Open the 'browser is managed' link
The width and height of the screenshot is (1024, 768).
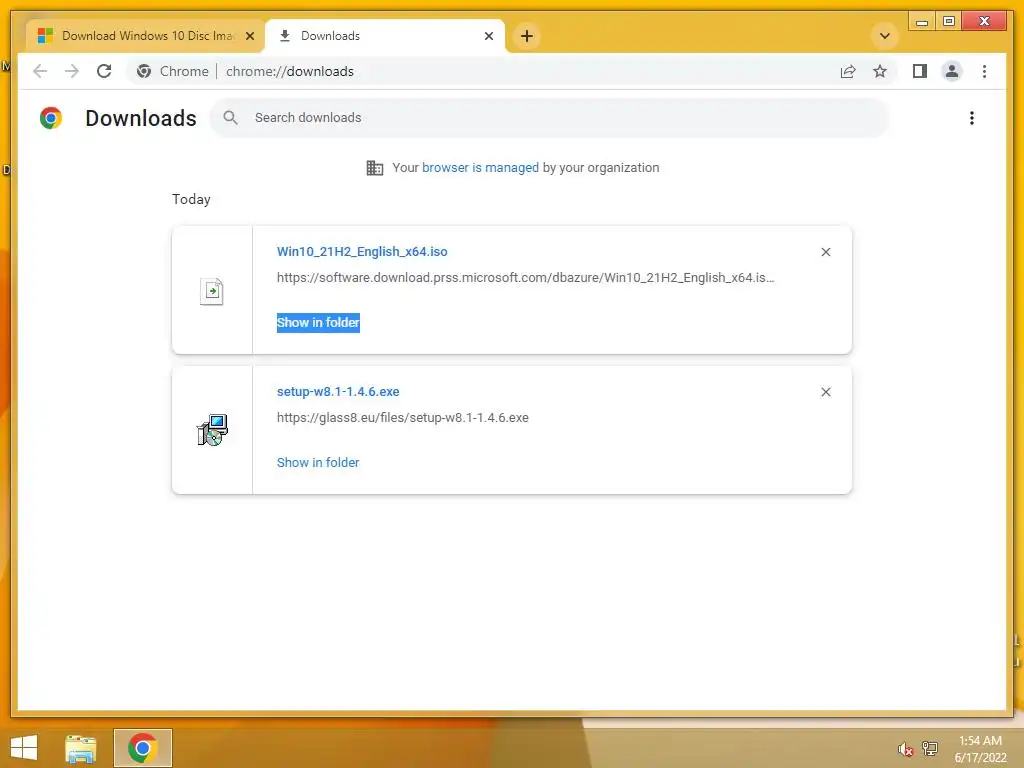pyautogui.click(x=480, y=167)
